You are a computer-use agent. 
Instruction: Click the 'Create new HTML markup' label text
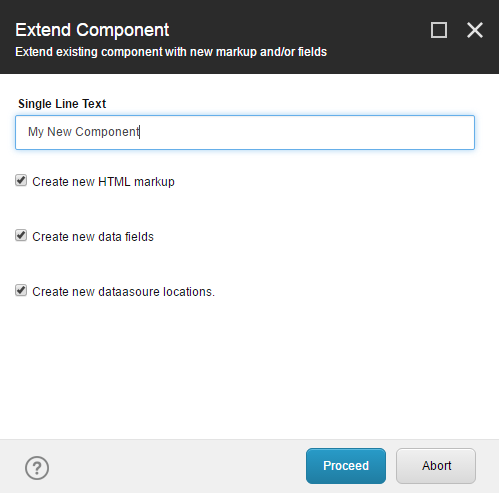click(103, 182)
